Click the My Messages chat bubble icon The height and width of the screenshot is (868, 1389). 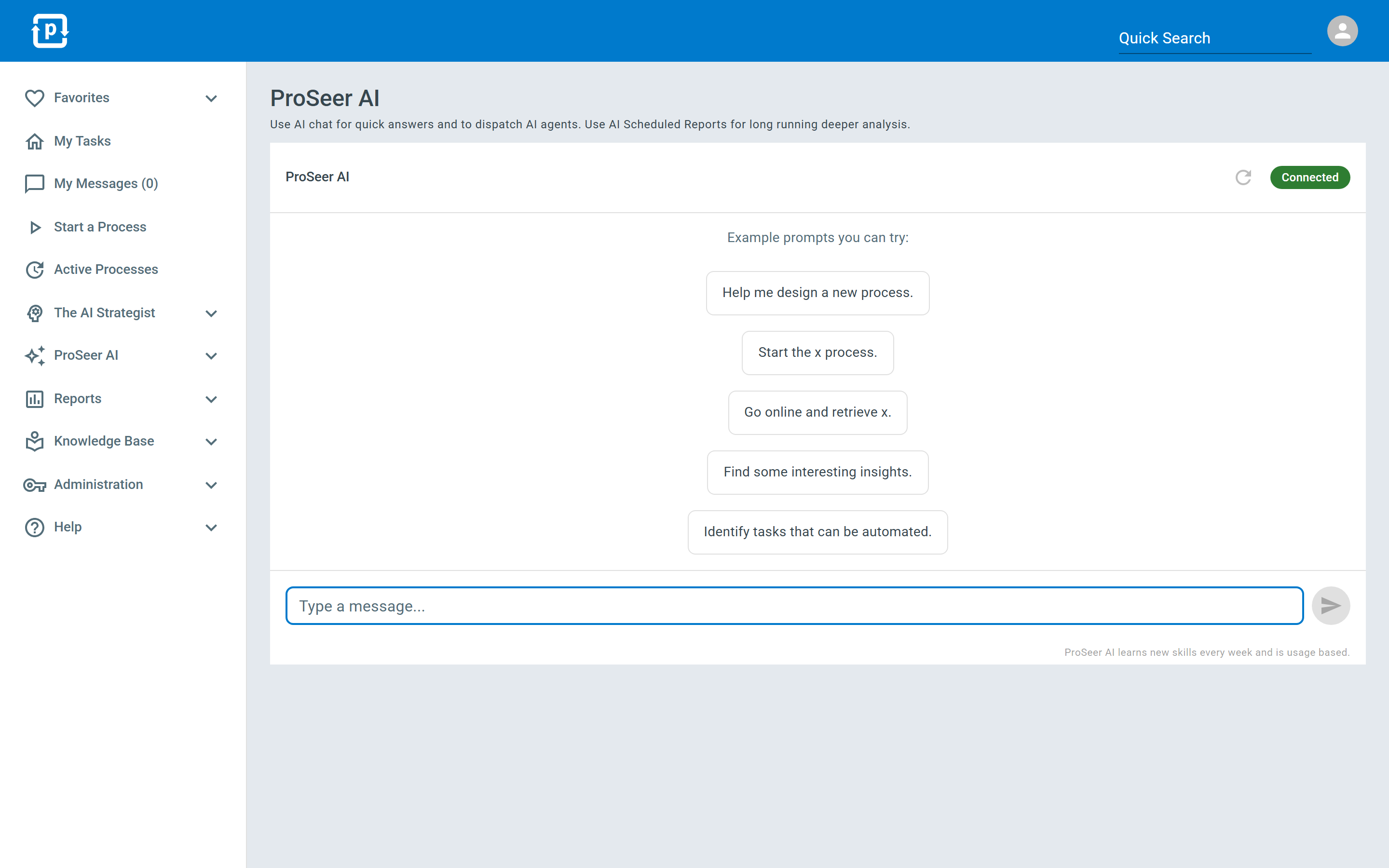pyautogui.click(x=34, y=184)
